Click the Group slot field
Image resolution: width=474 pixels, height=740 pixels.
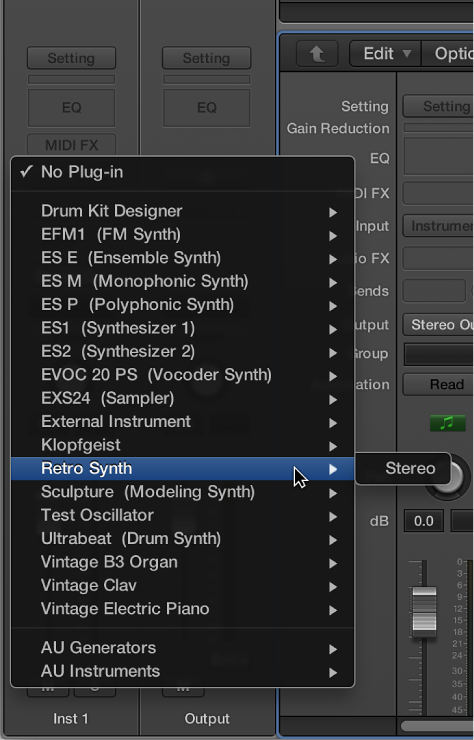coord(439,354)
